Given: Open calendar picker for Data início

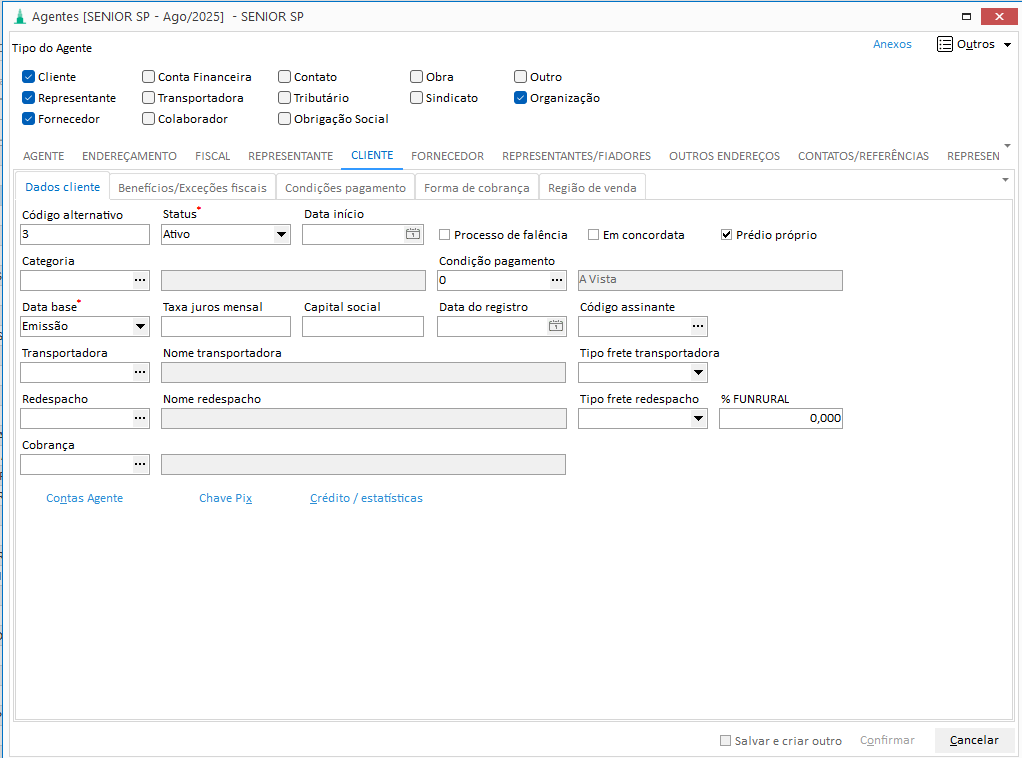Looking at the screenshot, I should pos(413,234).
